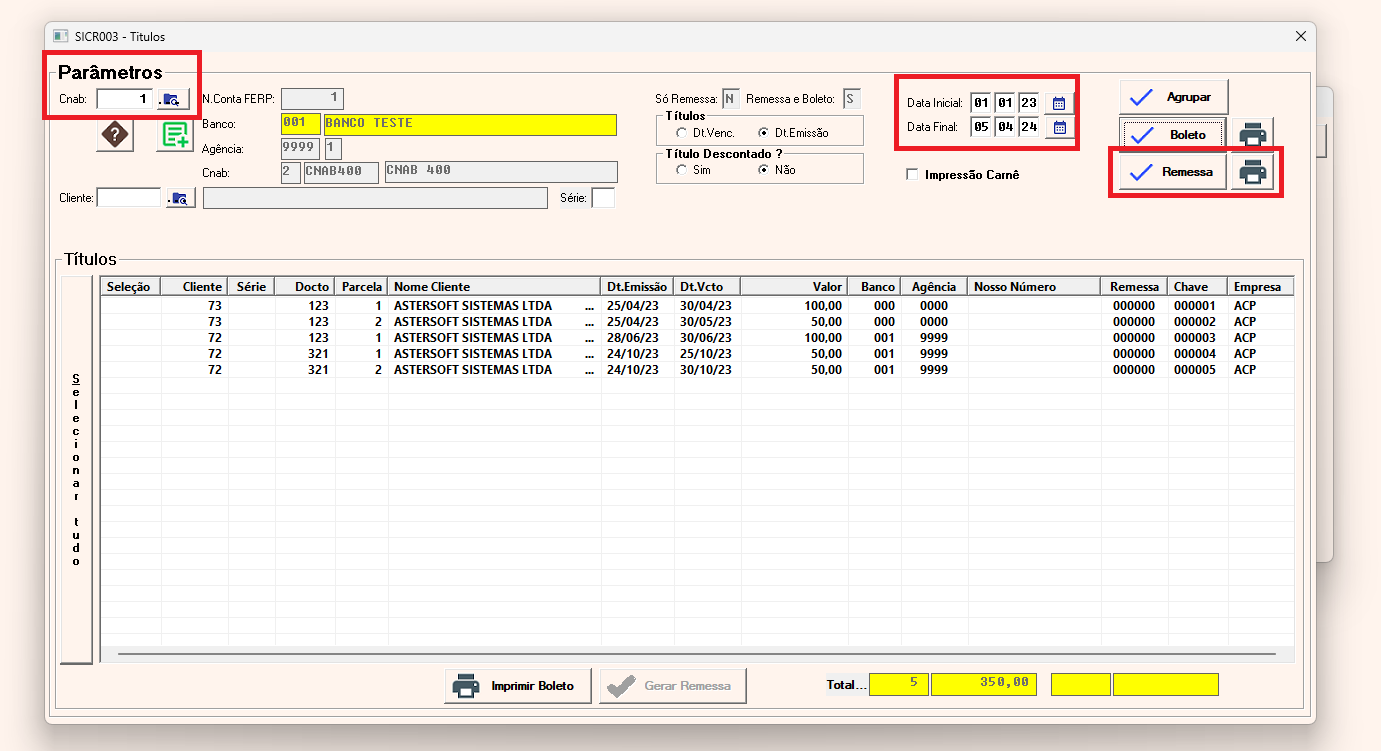Close the SICR003 - Títulos window
1381x751 pixels.
pyautogui.click(x=1301, y=36)
